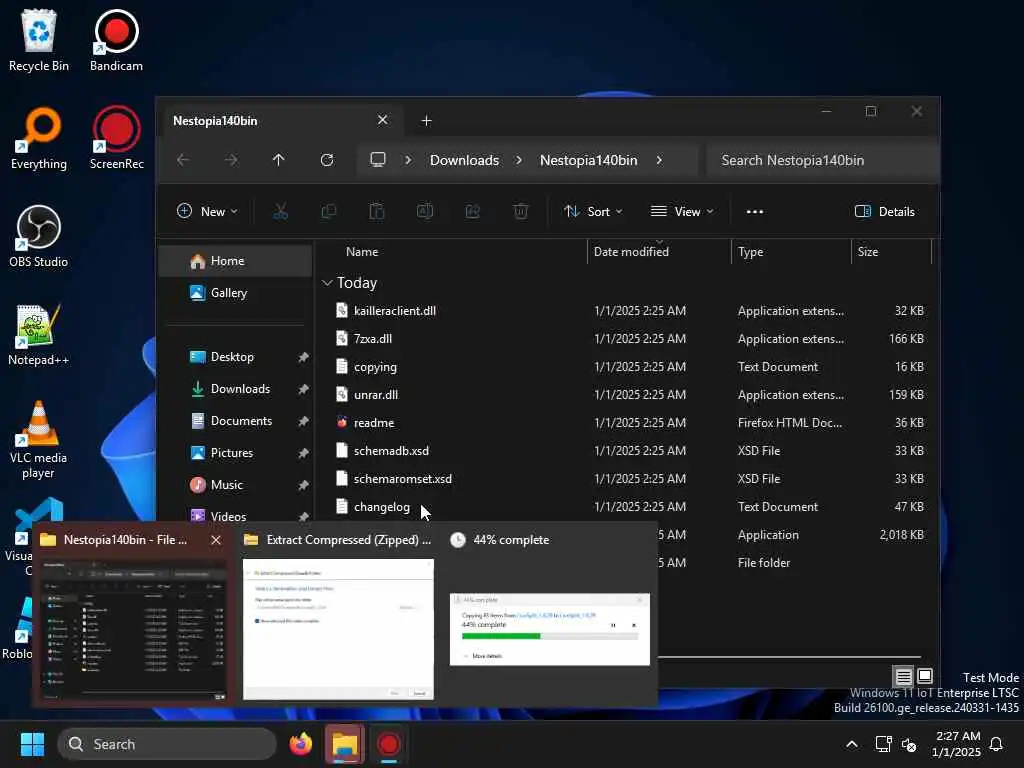
Task: Select the 44% complete preview thumbnail
Action: 550,630
